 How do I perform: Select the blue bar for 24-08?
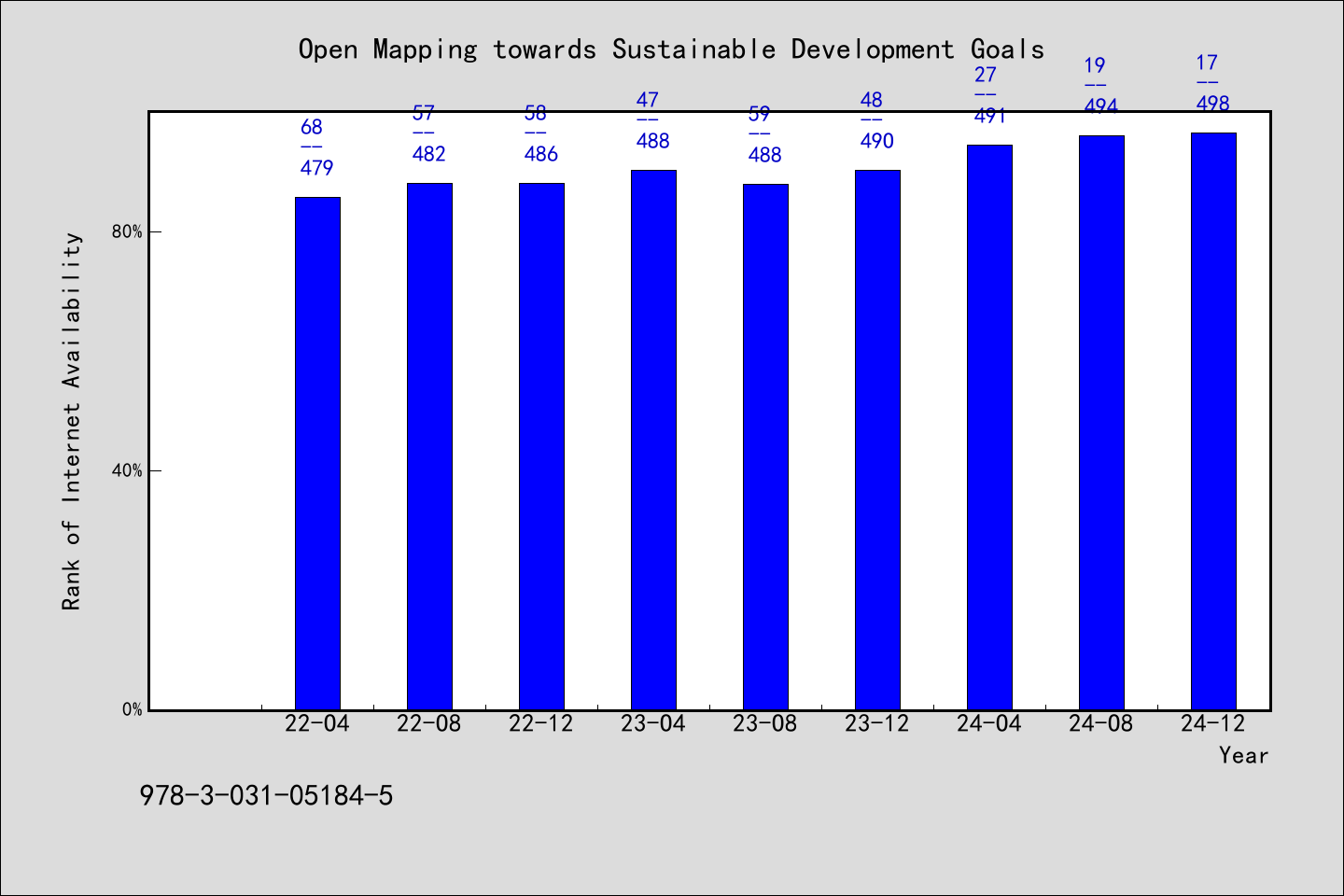(1101, 423)
